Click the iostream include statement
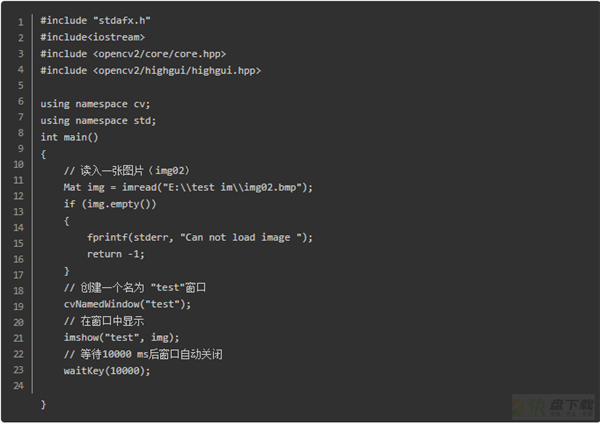 point(93,37)
